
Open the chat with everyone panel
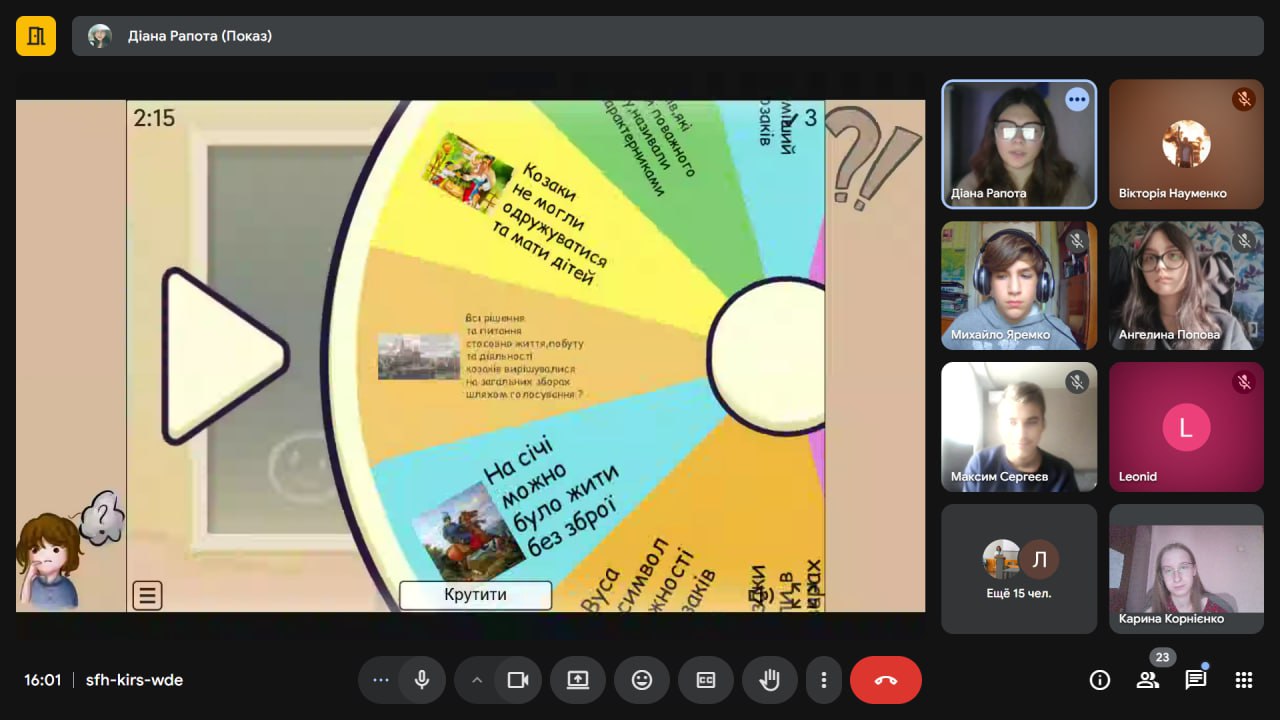(x=1196, y=680)
